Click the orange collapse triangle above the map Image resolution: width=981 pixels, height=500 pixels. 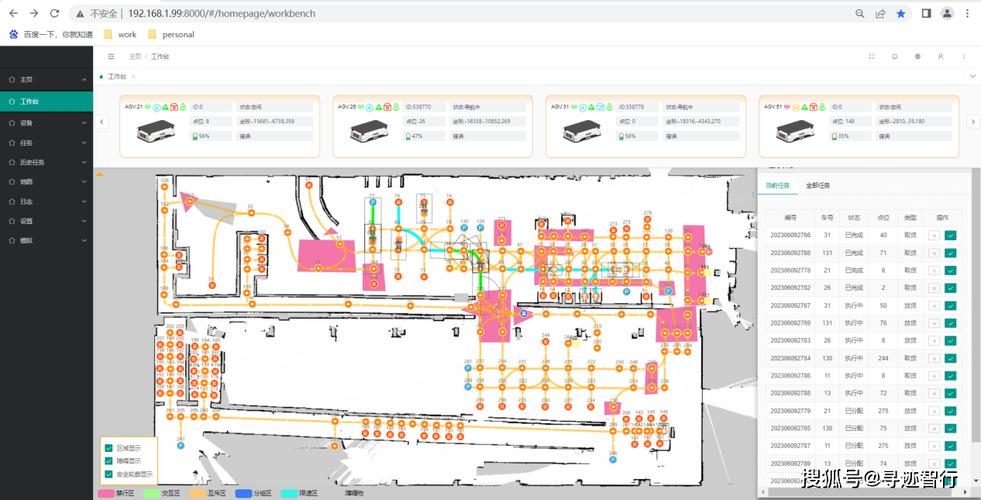tap(99, 173)
